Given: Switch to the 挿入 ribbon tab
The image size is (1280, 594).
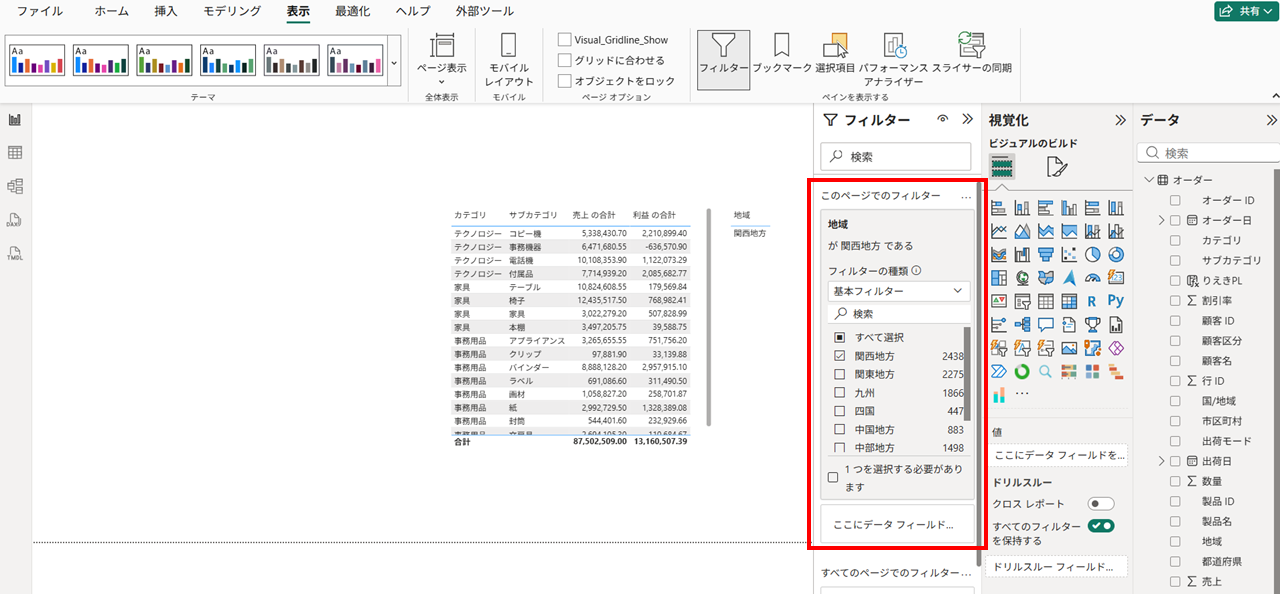Looking at the screenshot, I should tap(166, 11).
